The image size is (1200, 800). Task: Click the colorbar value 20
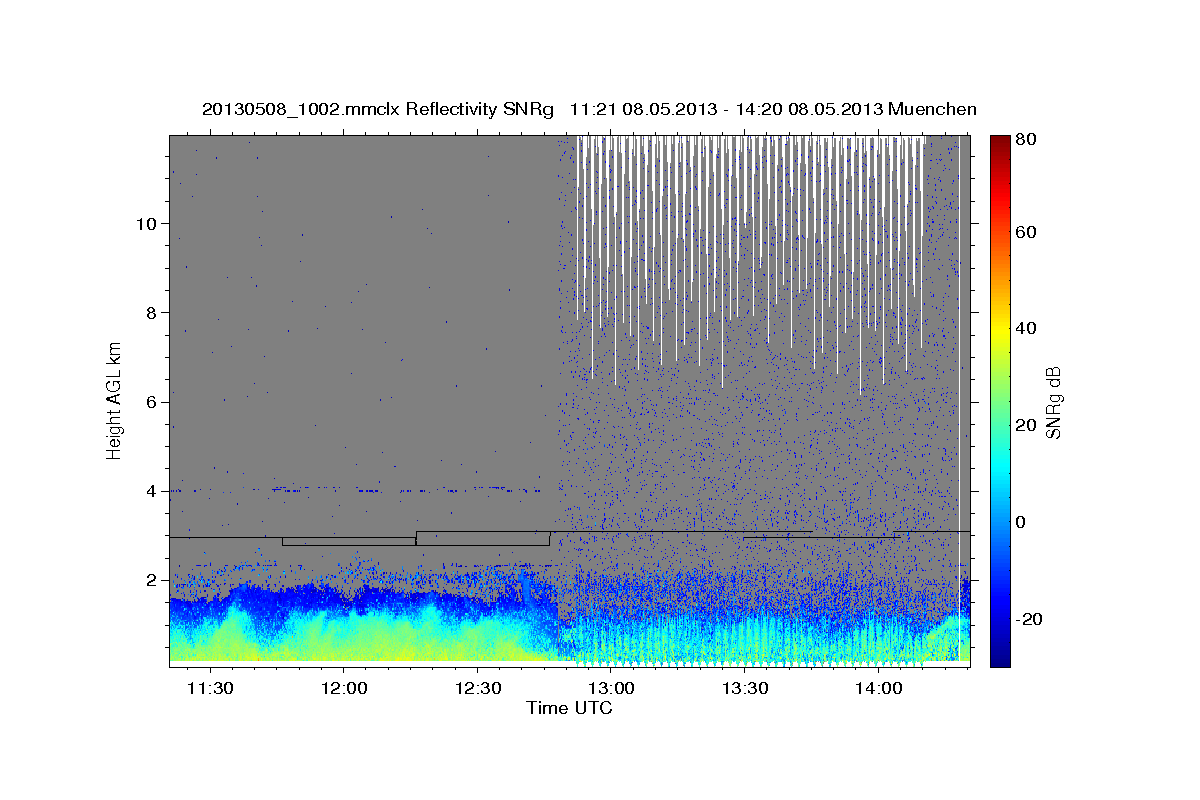click(x=1027, y=425)
